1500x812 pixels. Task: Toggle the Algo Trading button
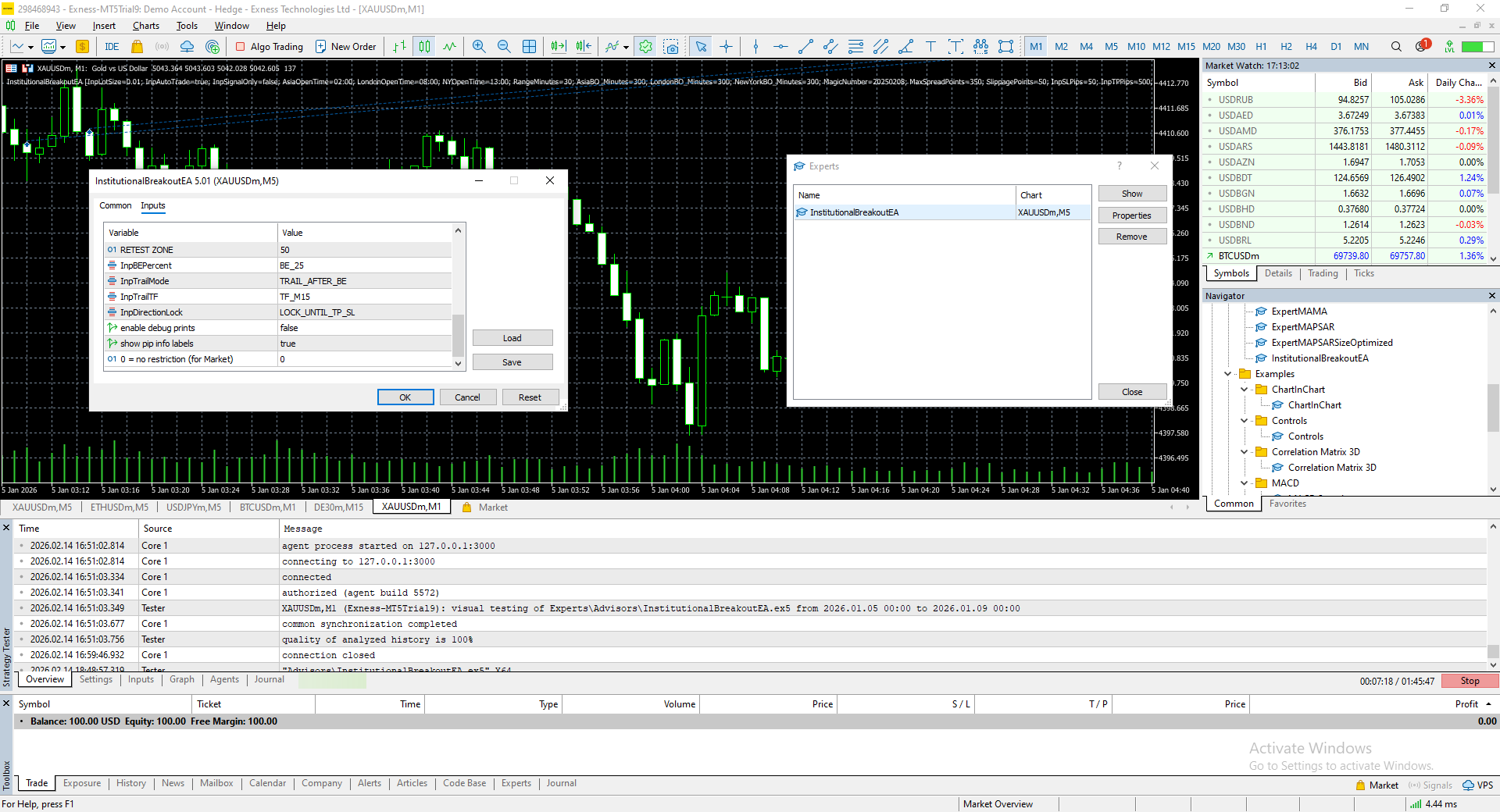click(x=270, y=47)
